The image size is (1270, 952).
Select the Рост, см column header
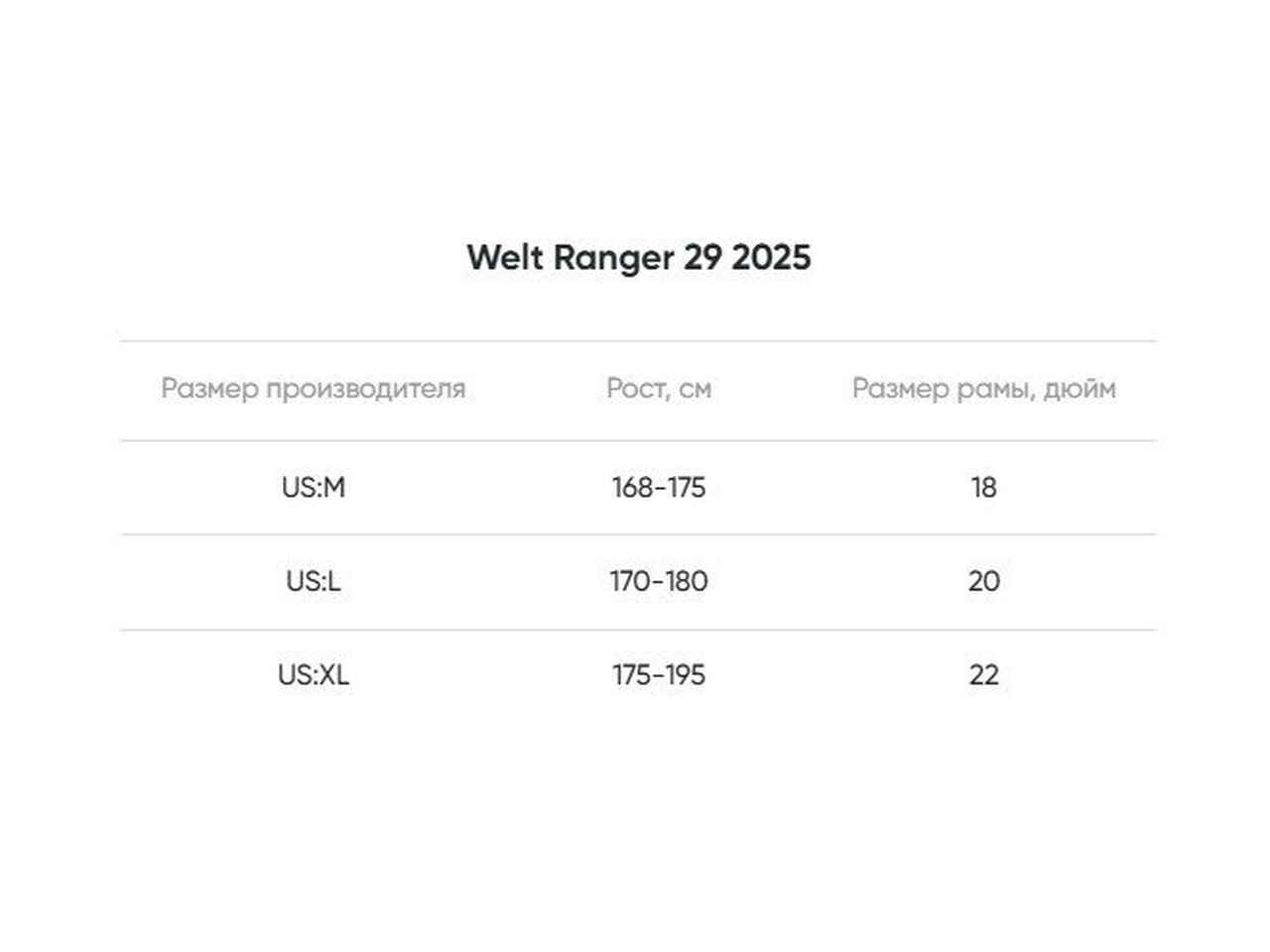click(659, 388)
